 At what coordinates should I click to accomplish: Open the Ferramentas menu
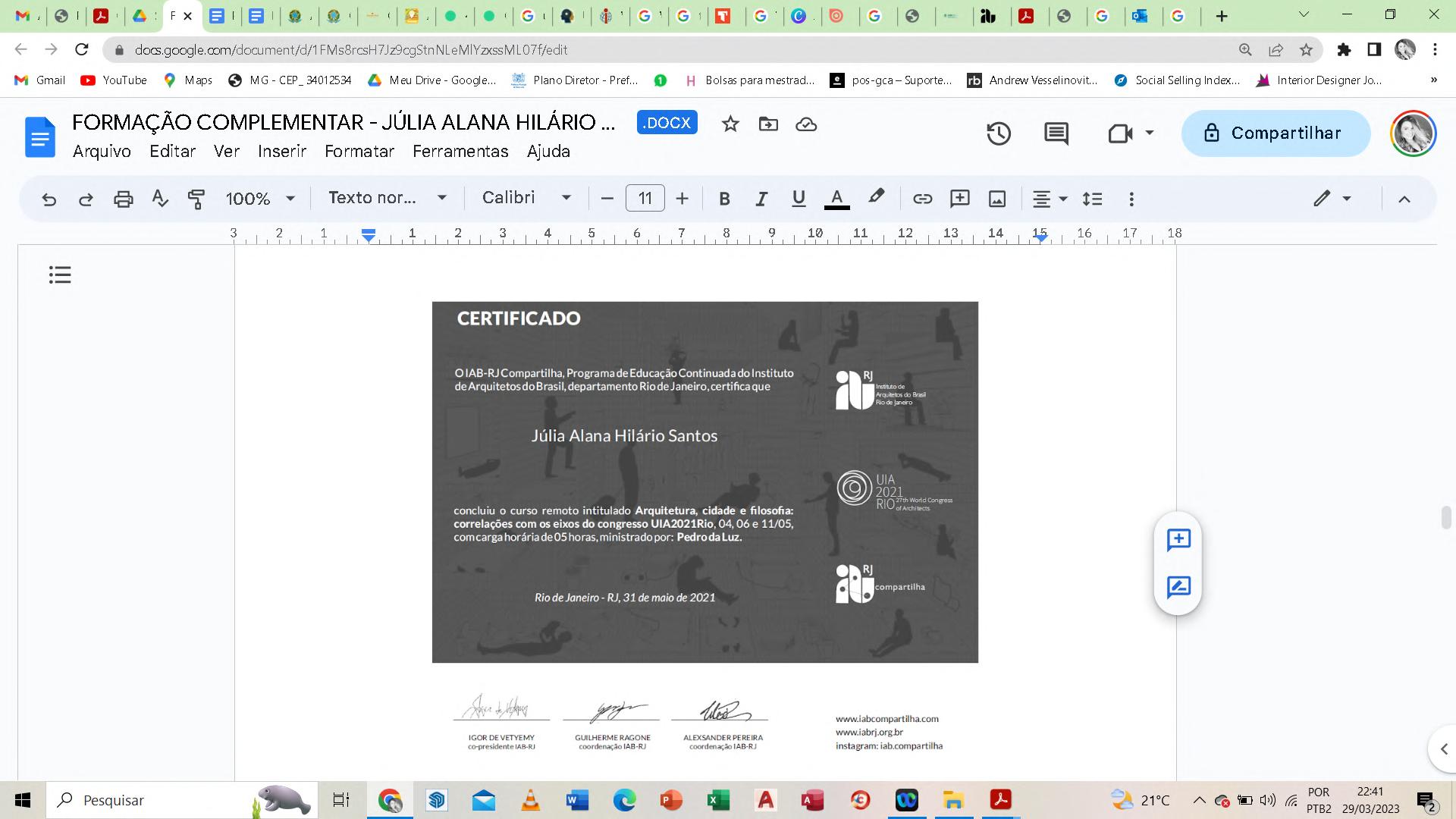(460, 152)
